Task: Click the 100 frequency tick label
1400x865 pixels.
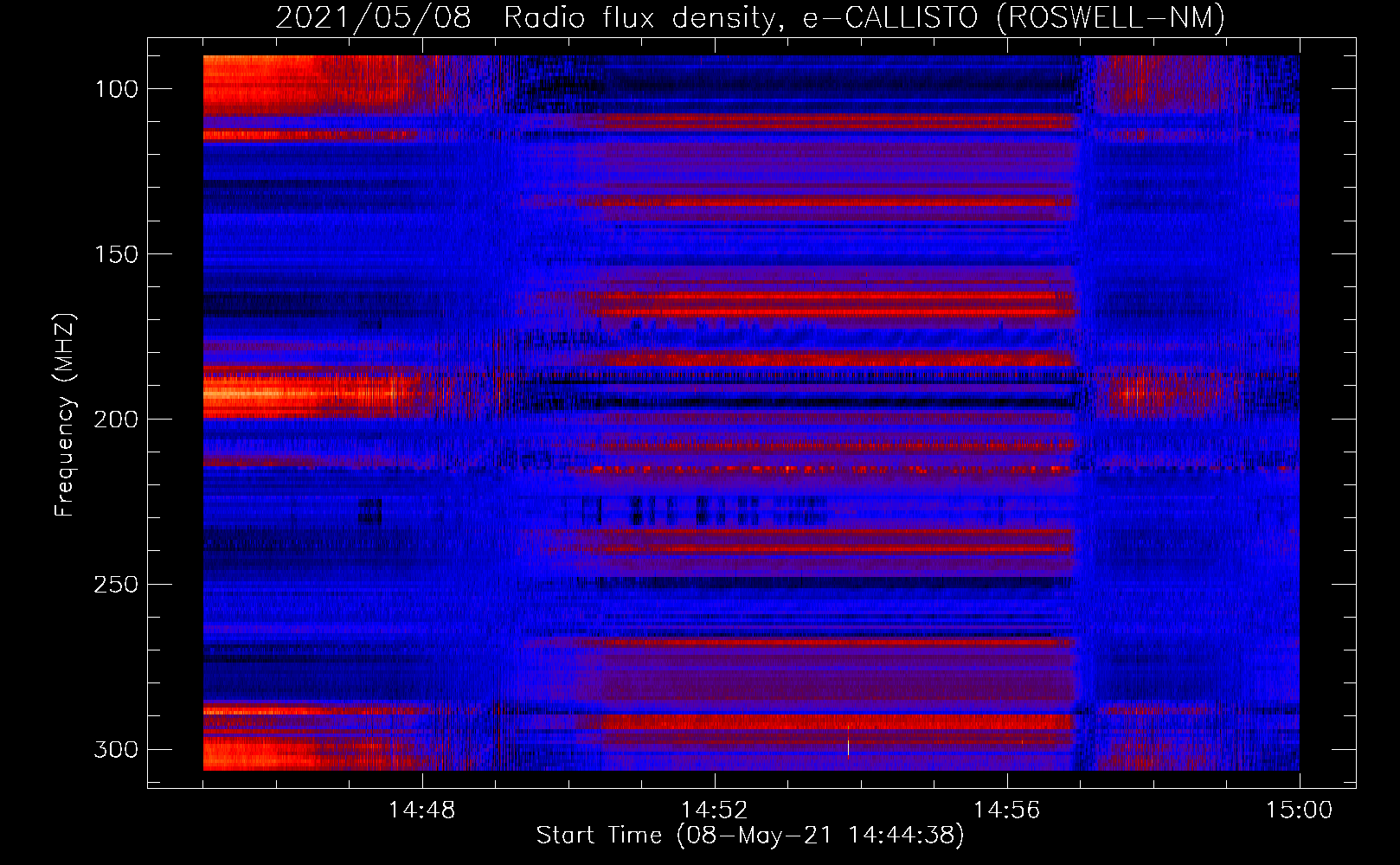Action: 115,89
